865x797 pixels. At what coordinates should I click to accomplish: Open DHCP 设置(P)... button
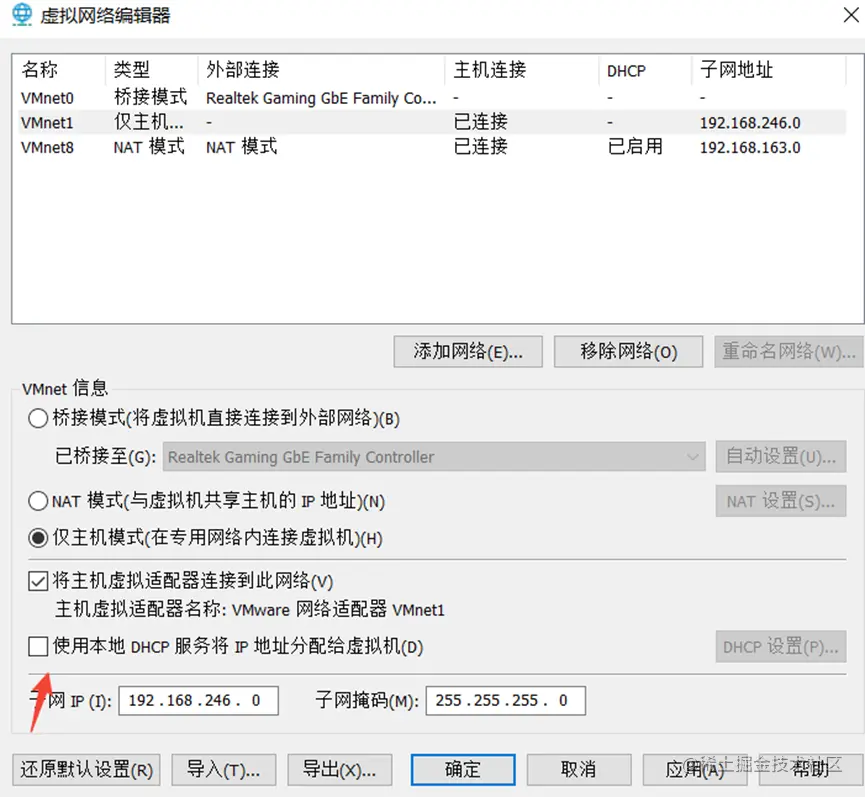click(781, 646)
